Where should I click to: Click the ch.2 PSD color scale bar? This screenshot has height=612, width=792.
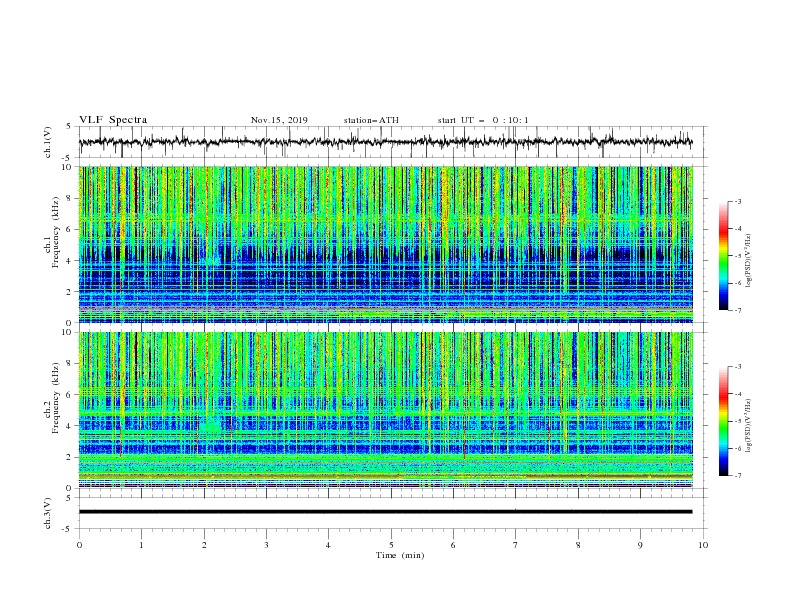click(723, 421)
